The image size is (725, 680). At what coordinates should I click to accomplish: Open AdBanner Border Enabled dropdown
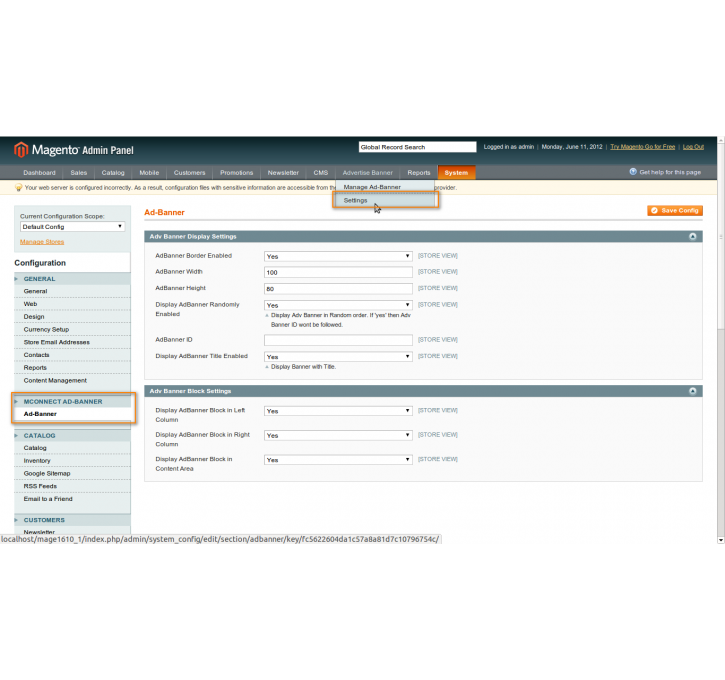[x=338, y=256]
